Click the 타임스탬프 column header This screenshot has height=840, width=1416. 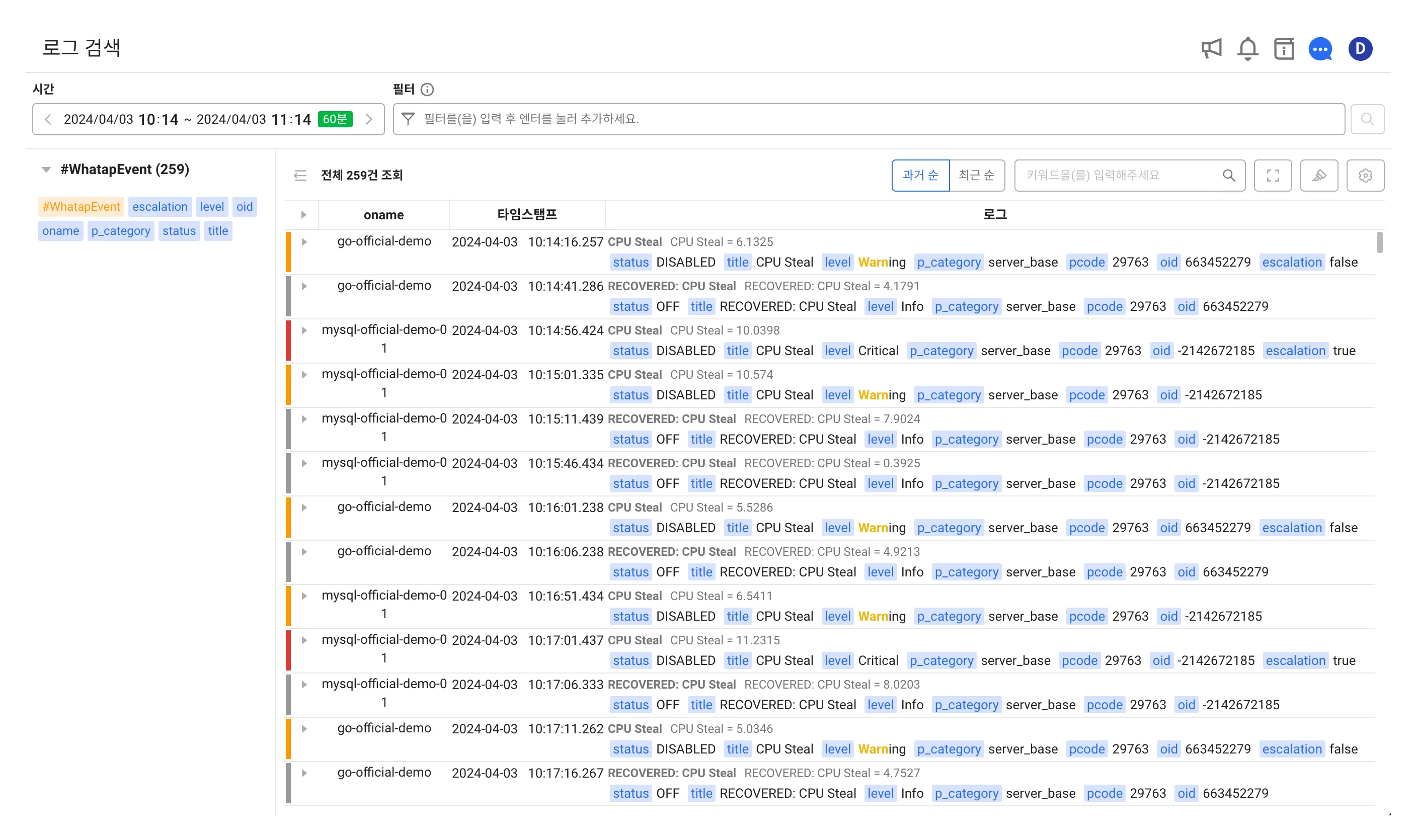tap(526, 215)
